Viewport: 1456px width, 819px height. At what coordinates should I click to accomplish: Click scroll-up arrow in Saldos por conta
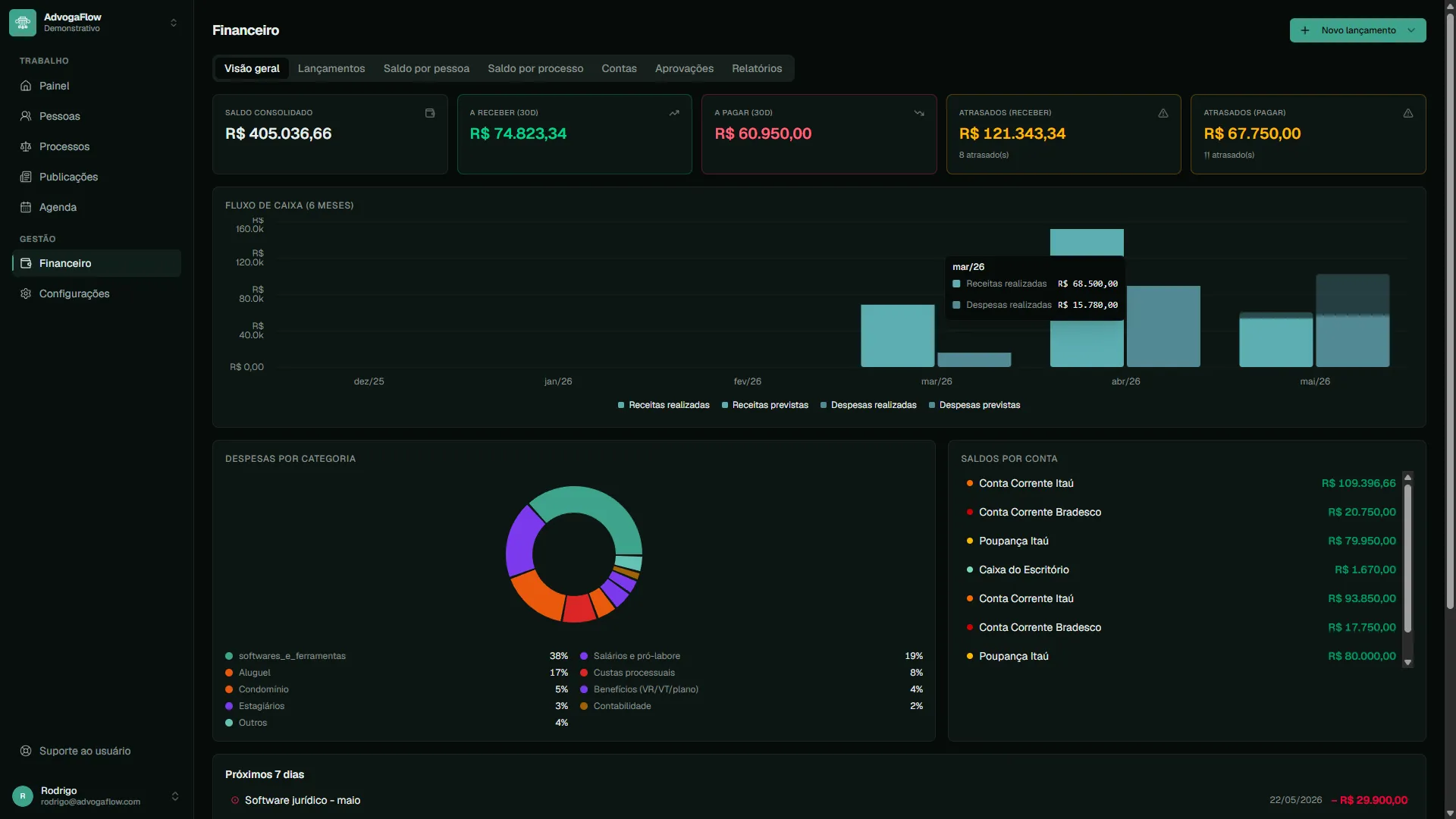[1407, 477]
